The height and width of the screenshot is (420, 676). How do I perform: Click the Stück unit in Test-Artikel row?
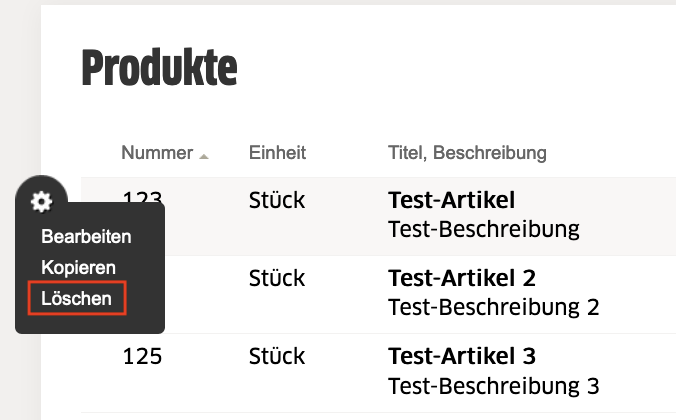[277, 200]
